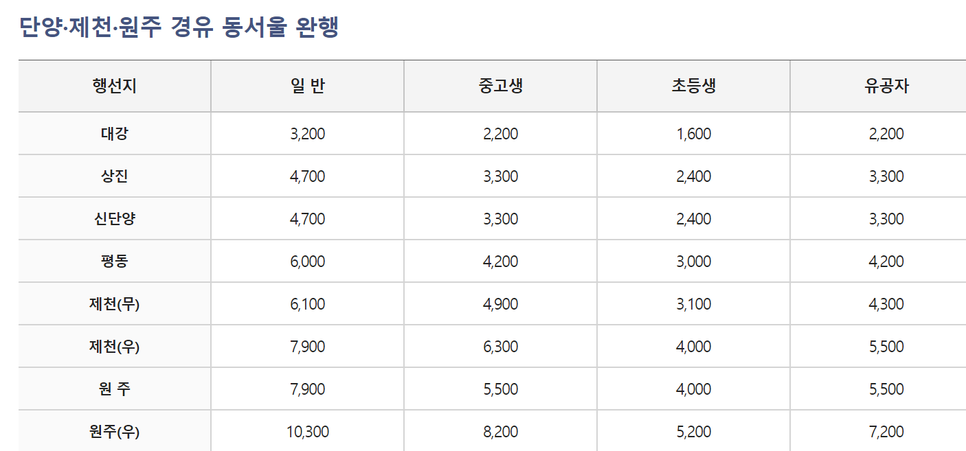Viewport: 966px width, 451px height.
Task: Click the 중고생 column header
Action: pos(500,86)
